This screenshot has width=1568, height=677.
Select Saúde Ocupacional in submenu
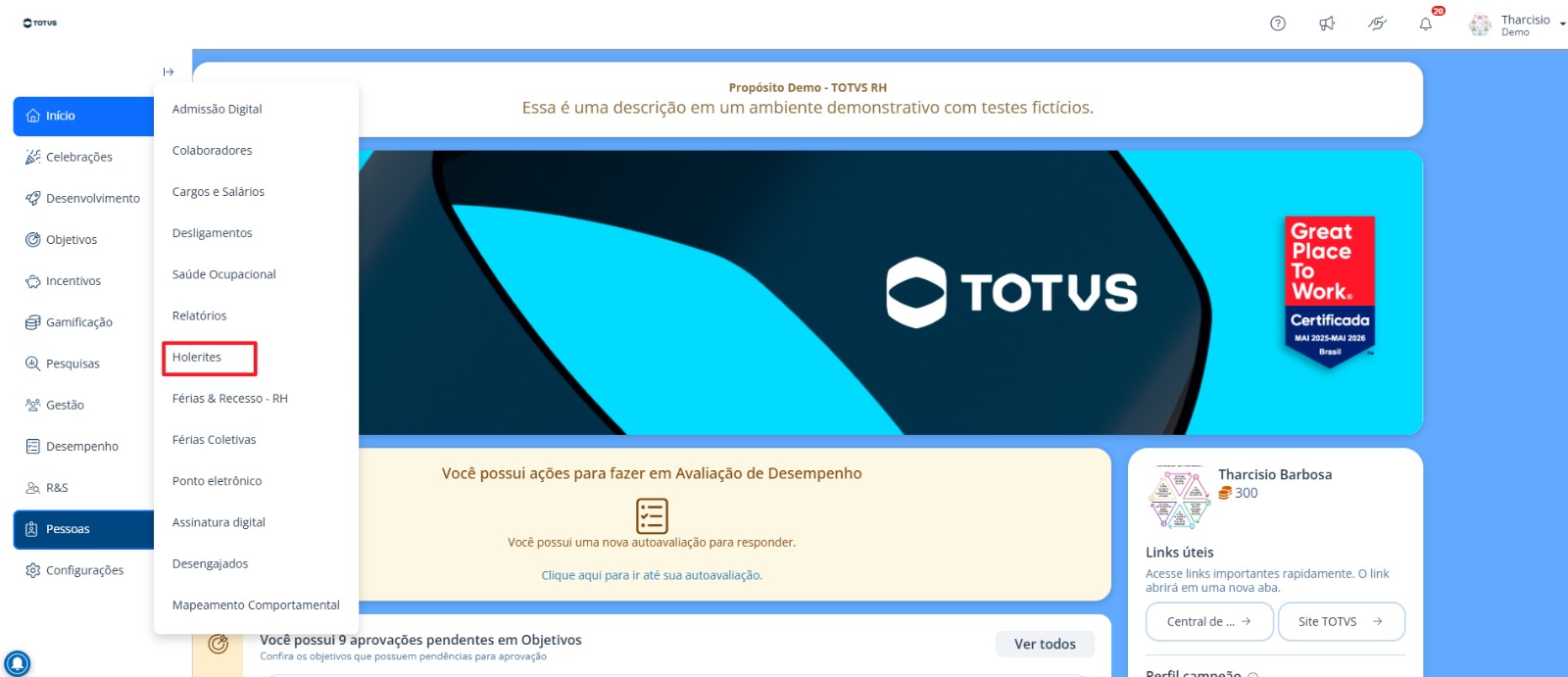pos(224,274)
